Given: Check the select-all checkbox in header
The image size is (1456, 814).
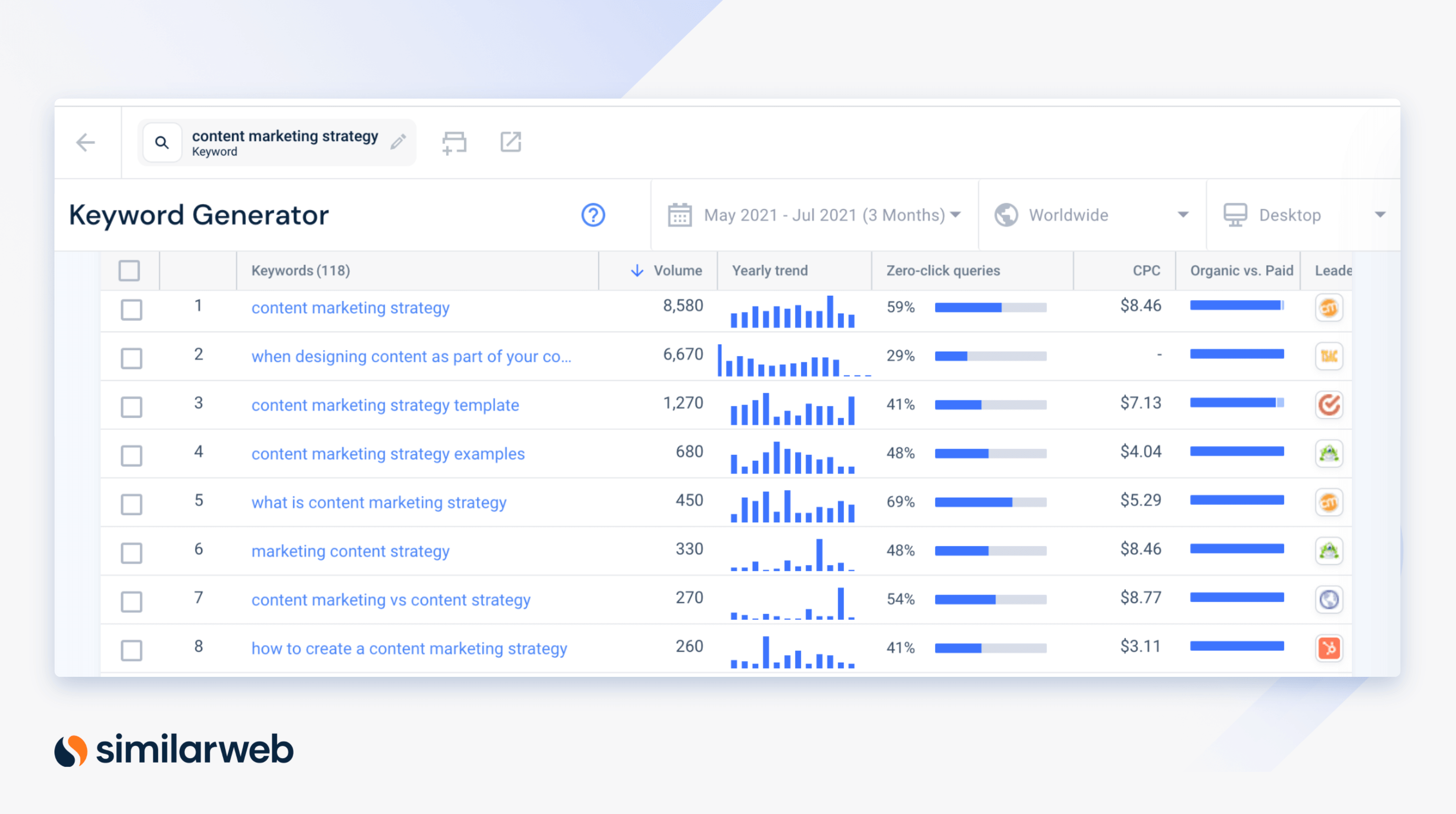Looking at the screenshot, I should click(x=129, y=271).
